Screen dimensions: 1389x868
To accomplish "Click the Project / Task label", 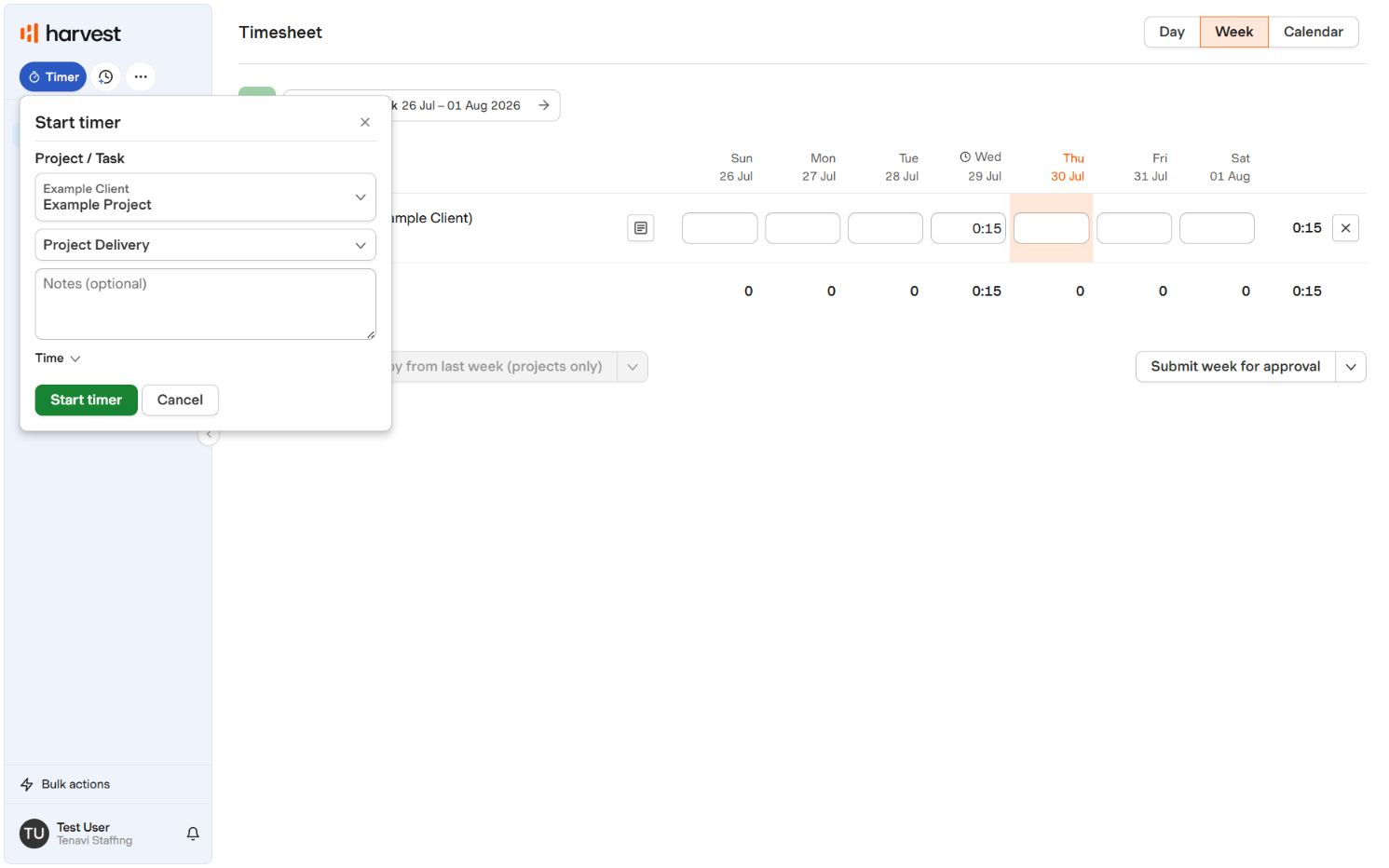I will pos(80,158).
